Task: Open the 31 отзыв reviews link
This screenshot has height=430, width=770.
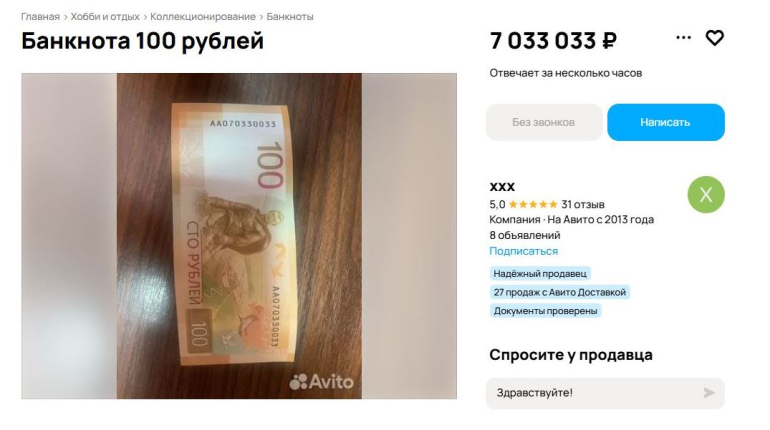Action: pos(583,204)
